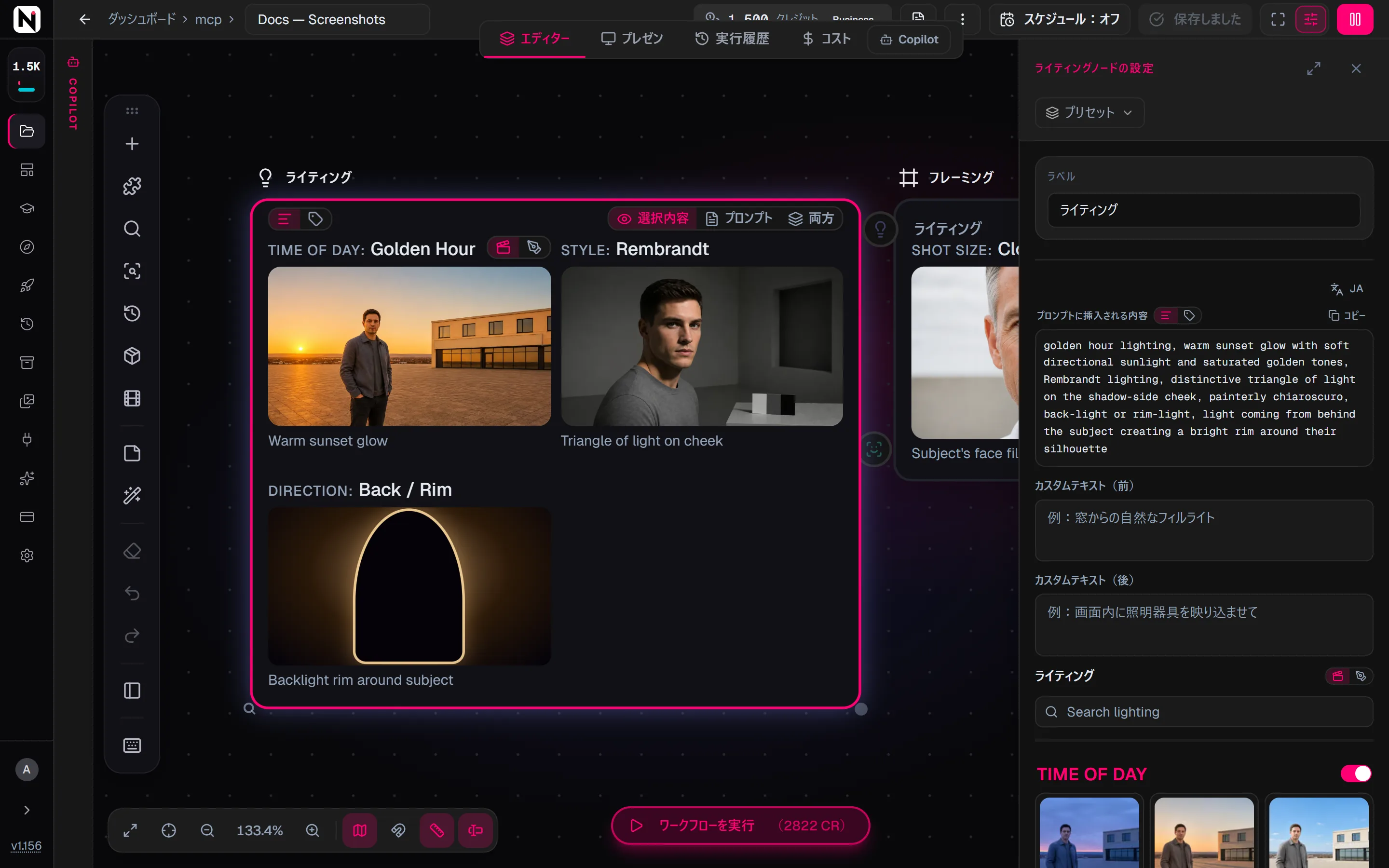Click the rocket icon in left sidebar
The width and height of the screenshot is (1389, 868).
point(27,285)
